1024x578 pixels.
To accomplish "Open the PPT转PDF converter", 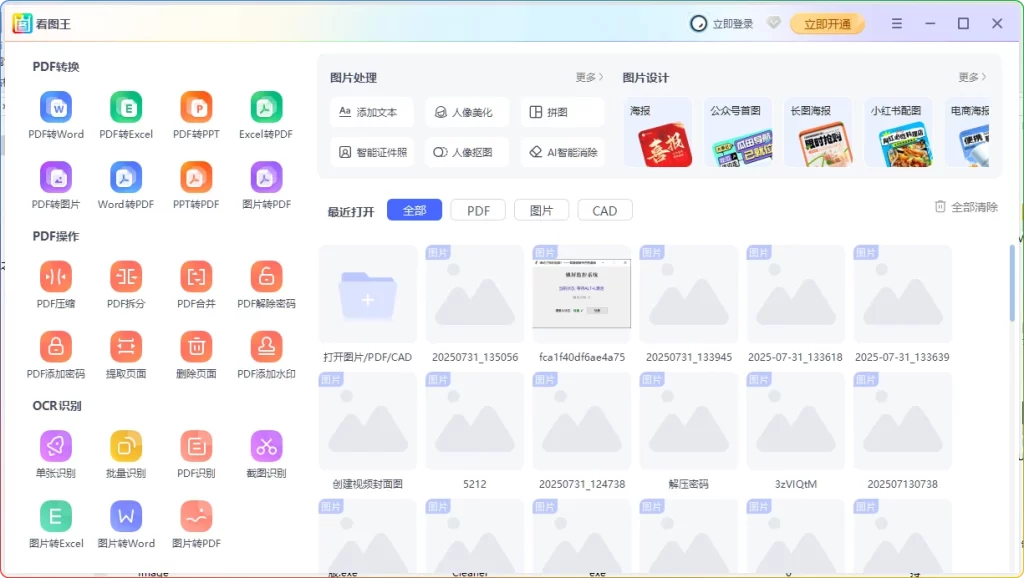I will point(196,185).
